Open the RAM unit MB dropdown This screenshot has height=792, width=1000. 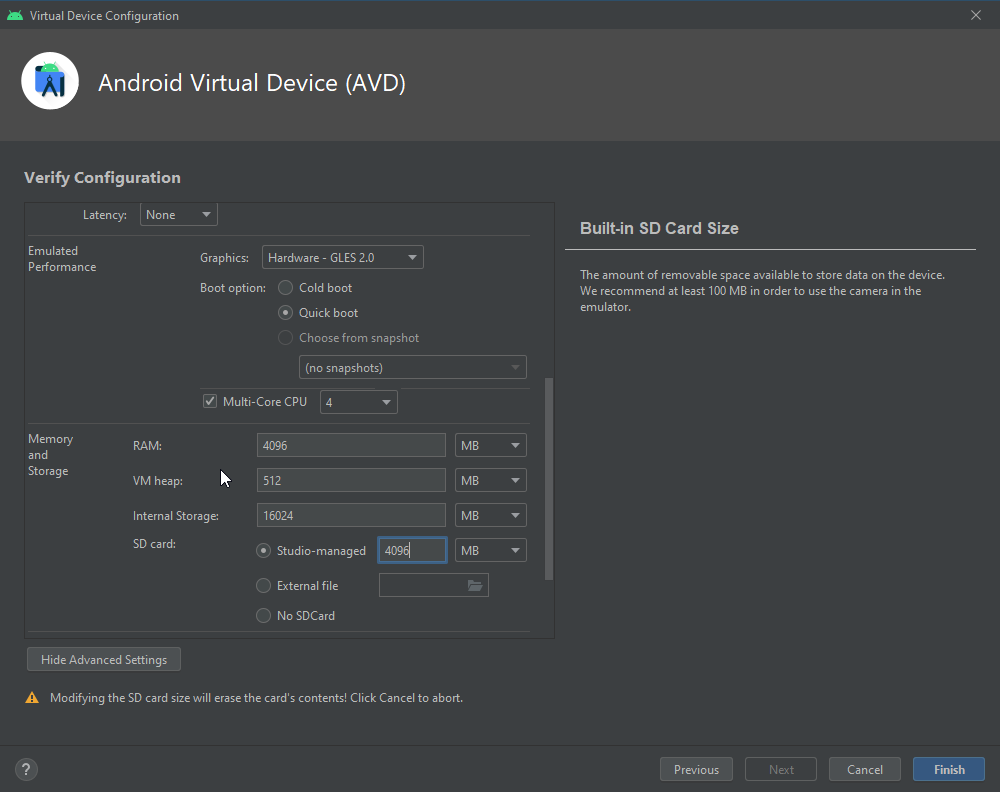coord(490,446)
